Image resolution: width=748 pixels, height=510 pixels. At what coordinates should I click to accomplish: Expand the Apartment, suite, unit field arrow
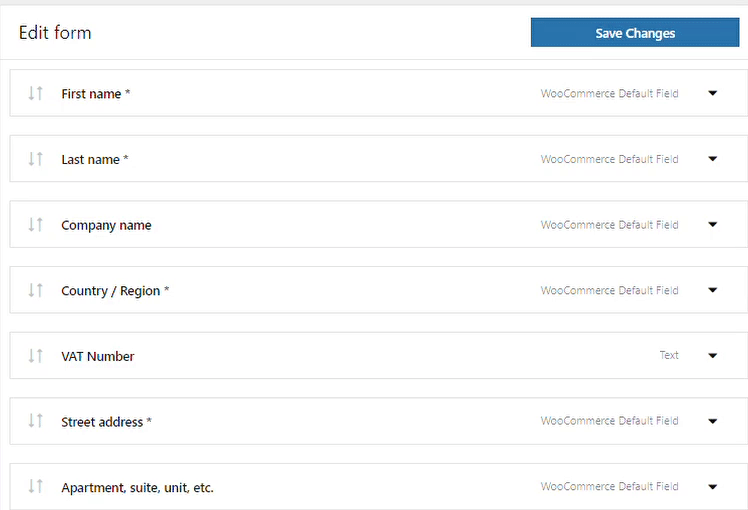[712, 487]
